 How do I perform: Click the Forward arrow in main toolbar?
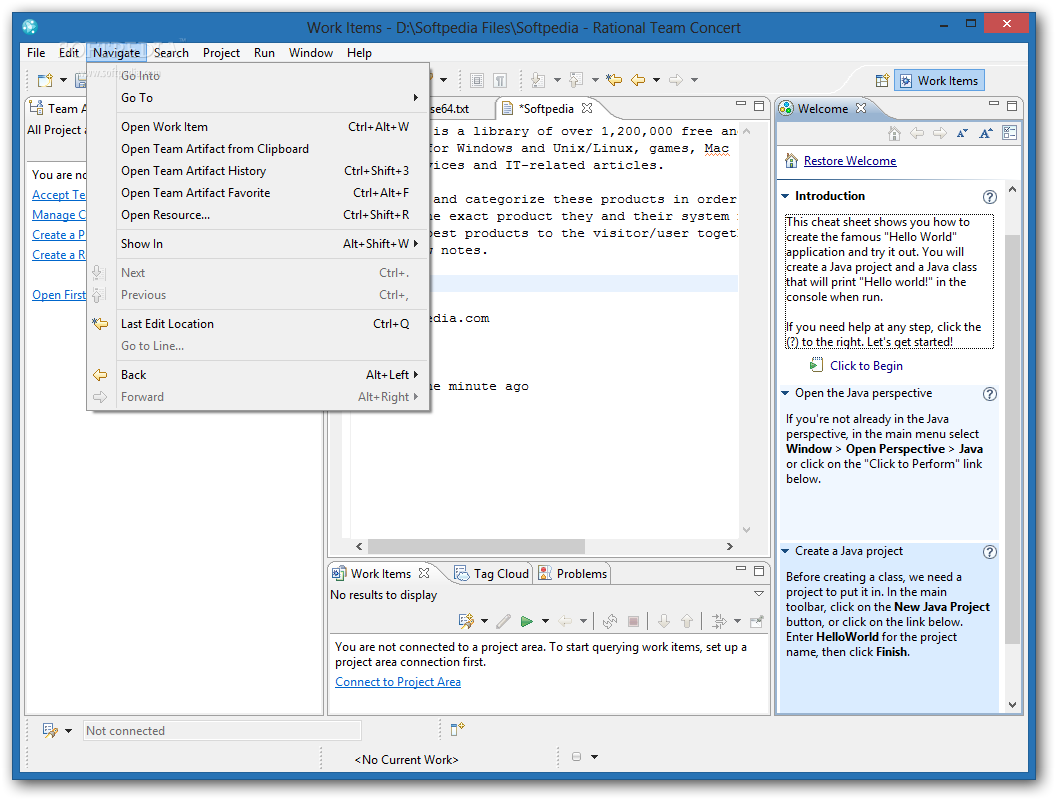tap(675, 80)
